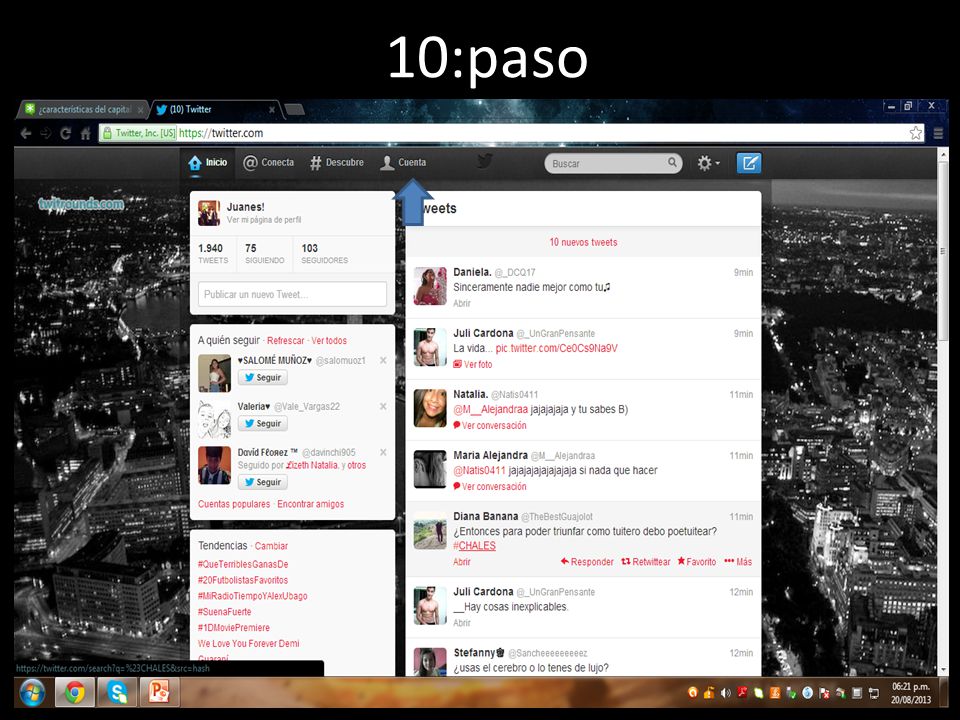This screenshot has height=720, width=960.
Task: Retweet Diana Banana's tweet
Action: coord(646,562)
